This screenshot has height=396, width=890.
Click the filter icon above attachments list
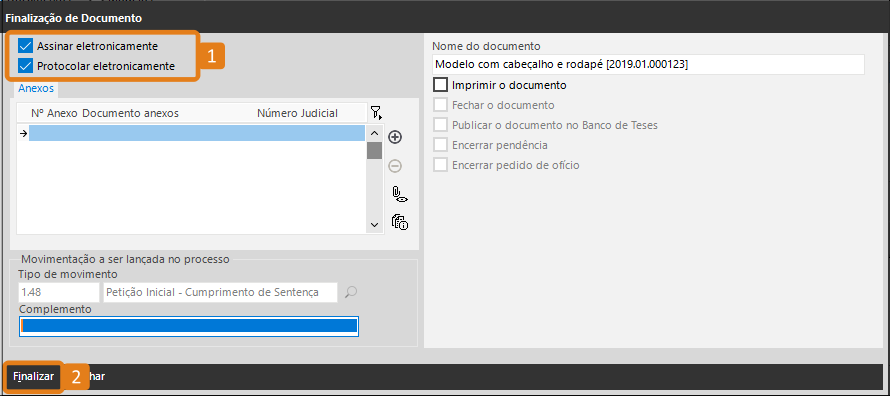(376, 112)
